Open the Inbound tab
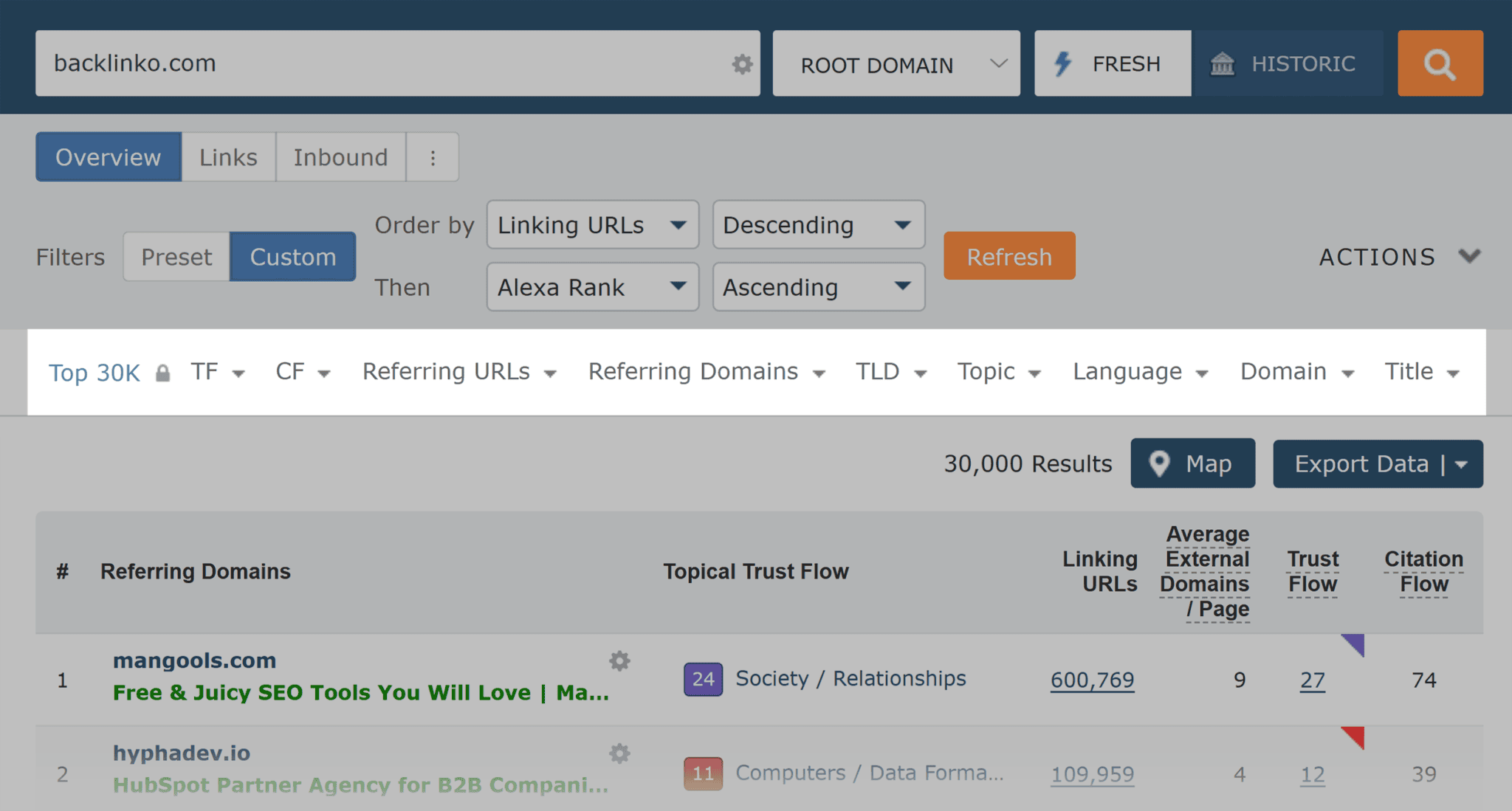The width and height of the screenshot is (1512, 811). click(341, 156)
